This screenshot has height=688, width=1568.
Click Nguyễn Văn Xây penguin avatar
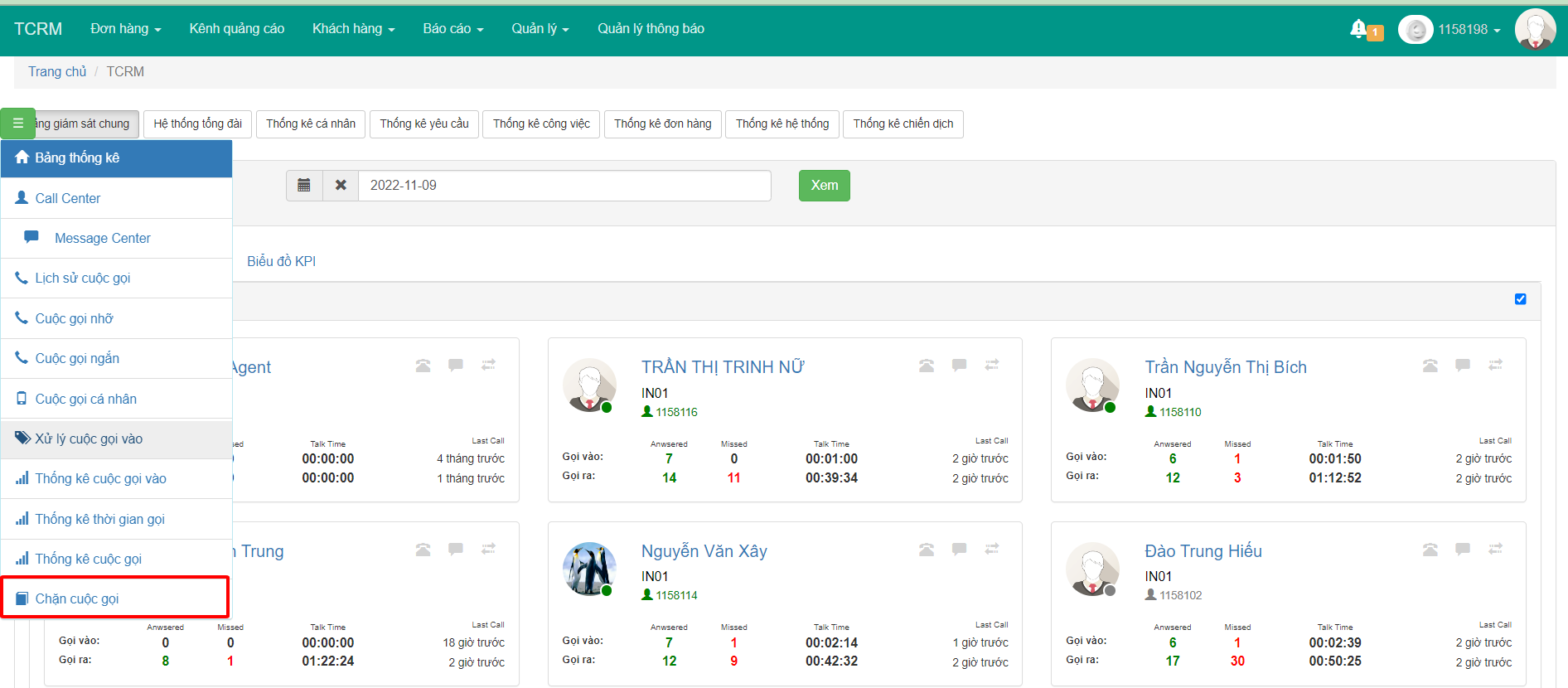coord(589,569)
